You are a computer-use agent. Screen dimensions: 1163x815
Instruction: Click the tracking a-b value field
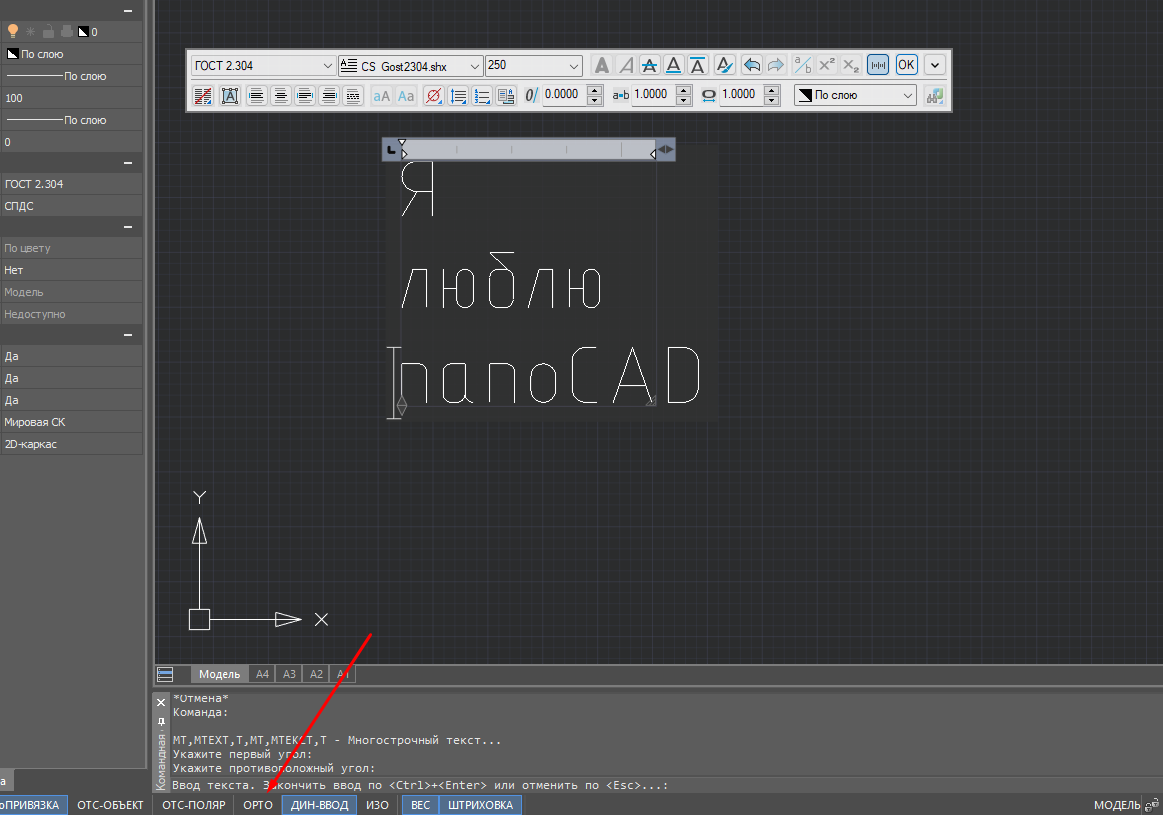coord(653,95)
